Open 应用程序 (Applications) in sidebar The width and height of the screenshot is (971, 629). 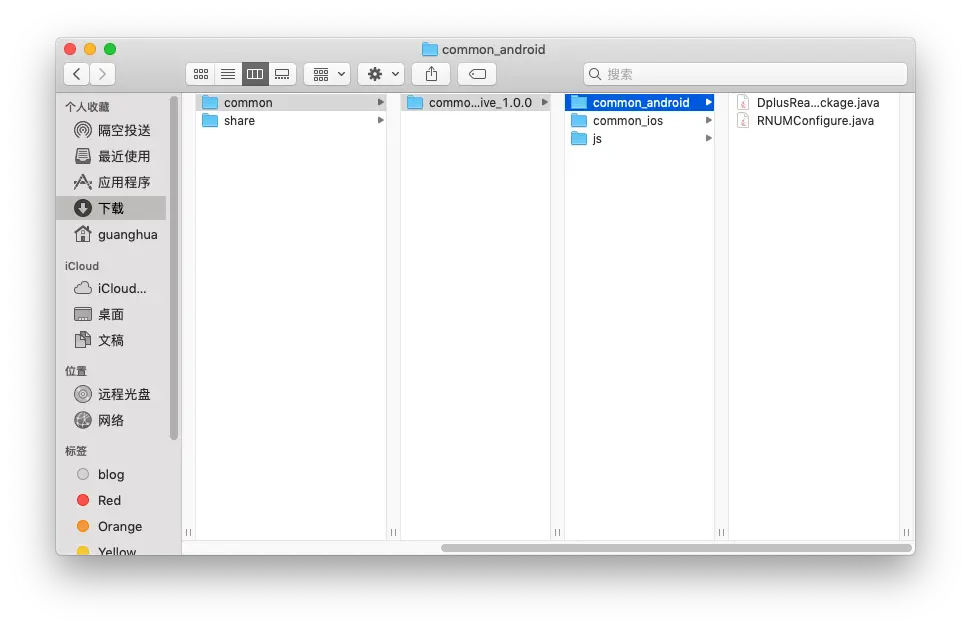click(111, 182)
